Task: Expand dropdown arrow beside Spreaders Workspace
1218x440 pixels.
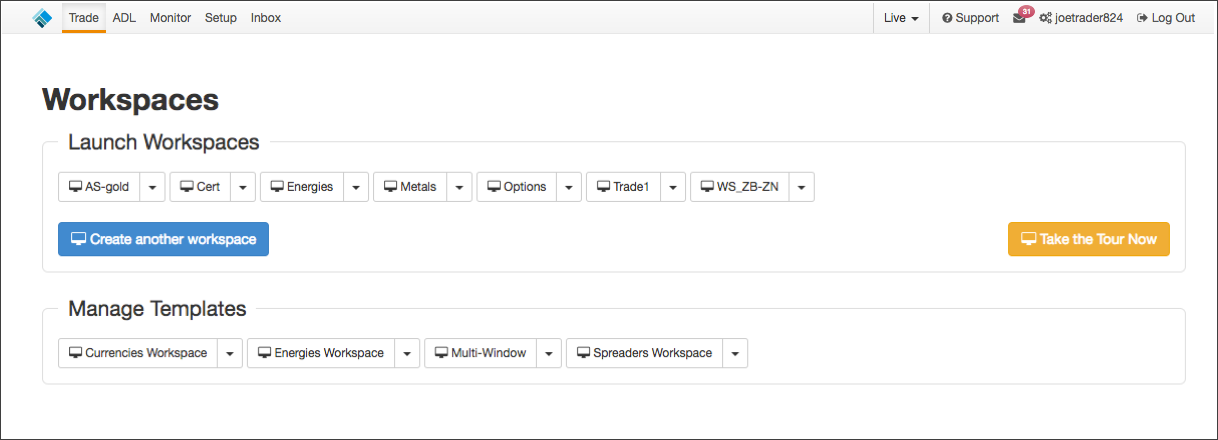Action: (x=734, y=353)
